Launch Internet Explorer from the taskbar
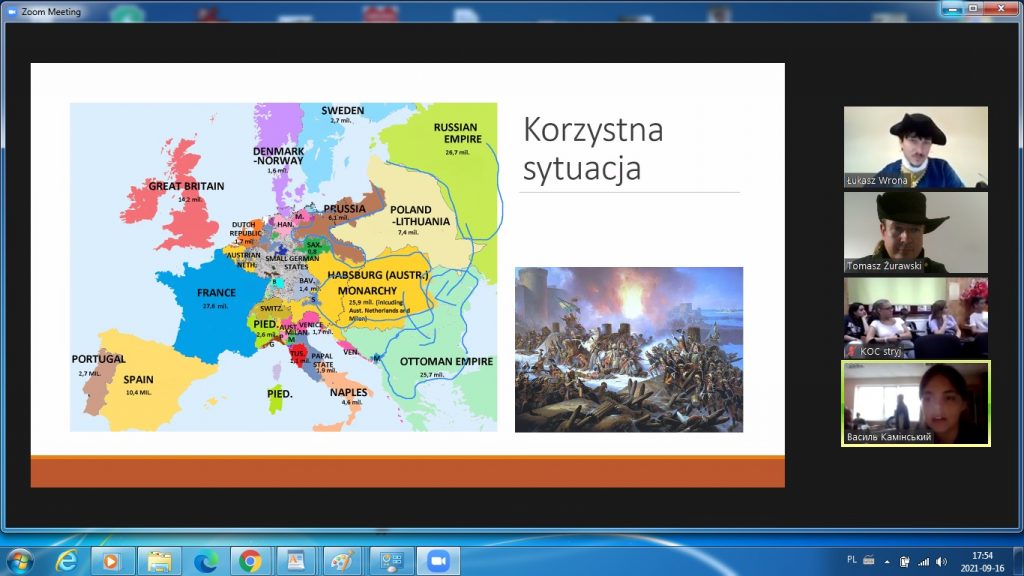 pyautogui.click(x=67, y=560)
